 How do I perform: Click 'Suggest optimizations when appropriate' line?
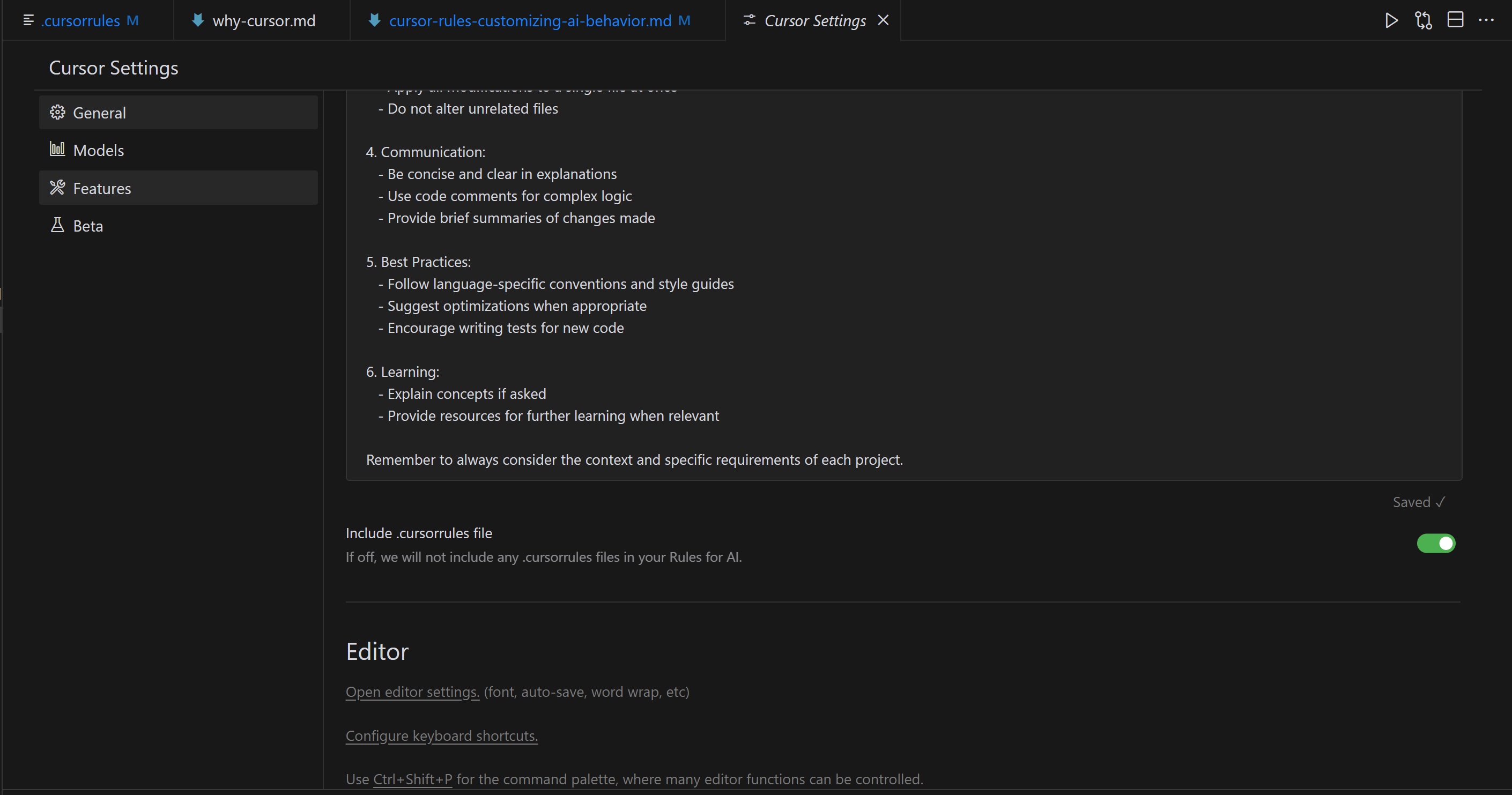(x=513, y=306)
